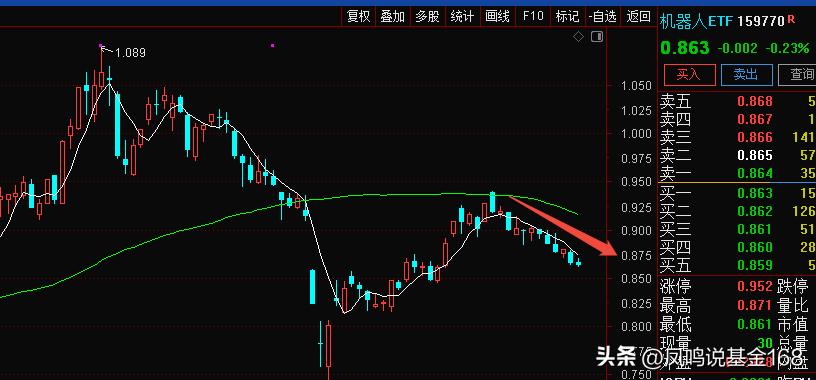816x380 pixels.
Task: Click the red R marker beside 159770
Action: [791, 19]
